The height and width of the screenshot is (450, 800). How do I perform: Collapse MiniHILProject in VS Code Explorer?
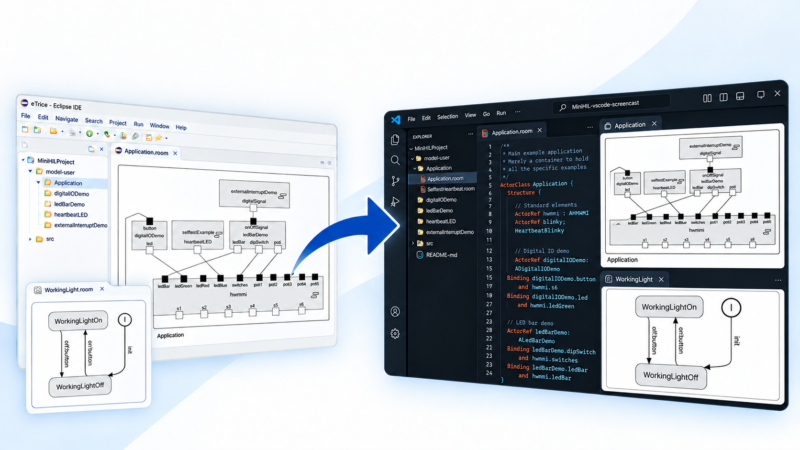411,148
